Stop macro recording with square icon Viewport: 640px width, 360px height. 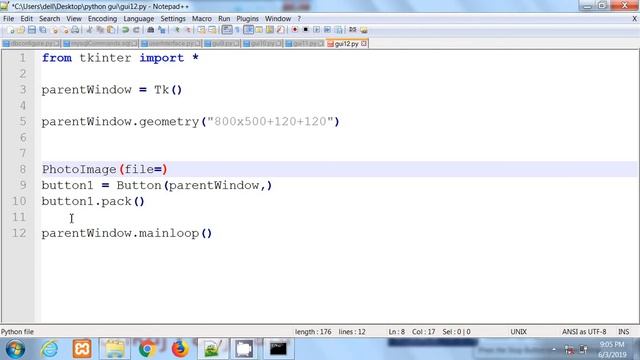coord(305,30)
